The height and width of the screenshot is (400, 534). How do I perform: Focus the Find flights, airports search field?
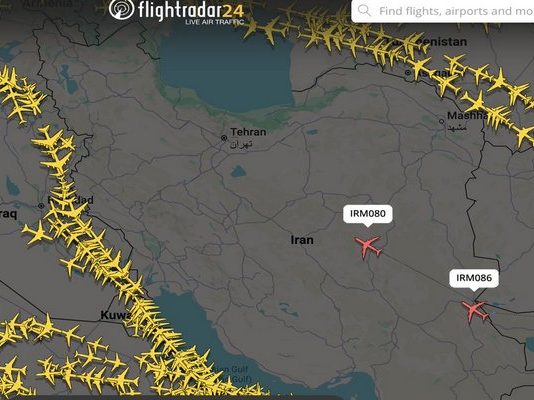pyautogui.click(x=443, y=11)
